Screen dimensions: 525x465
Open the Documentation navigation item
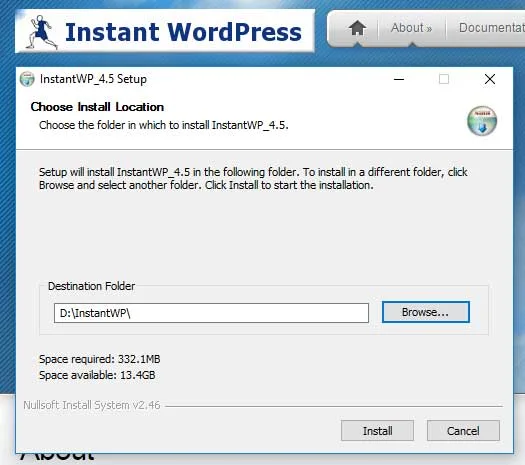(x=492, y=28)
